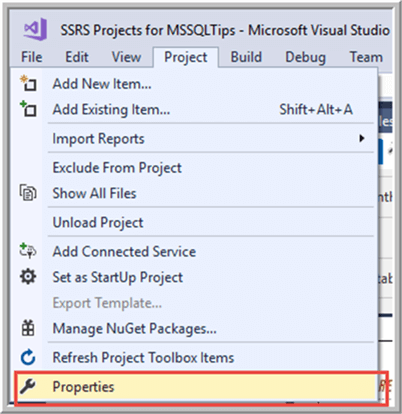Click the Shift+Alt+A shortcut text
Image resolution: width=402 pixels, height=414 pixels.
click(316, 109)
